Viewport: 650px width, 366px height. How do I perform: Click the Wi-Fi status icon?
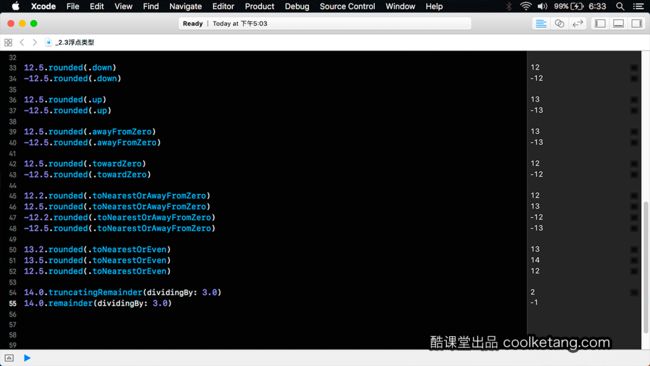pyautogui.click(x=526, y=6)
